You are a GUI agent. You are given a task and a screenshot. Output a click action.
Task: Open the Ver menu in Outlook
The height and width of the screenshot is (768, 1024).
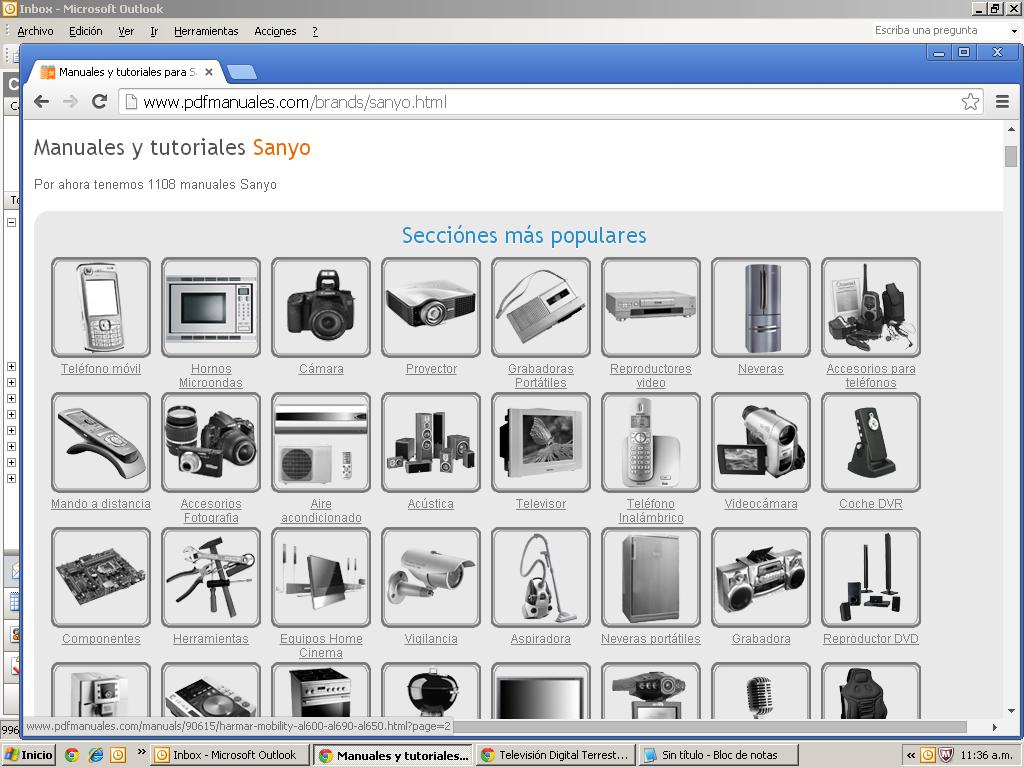tap(126, 31)
